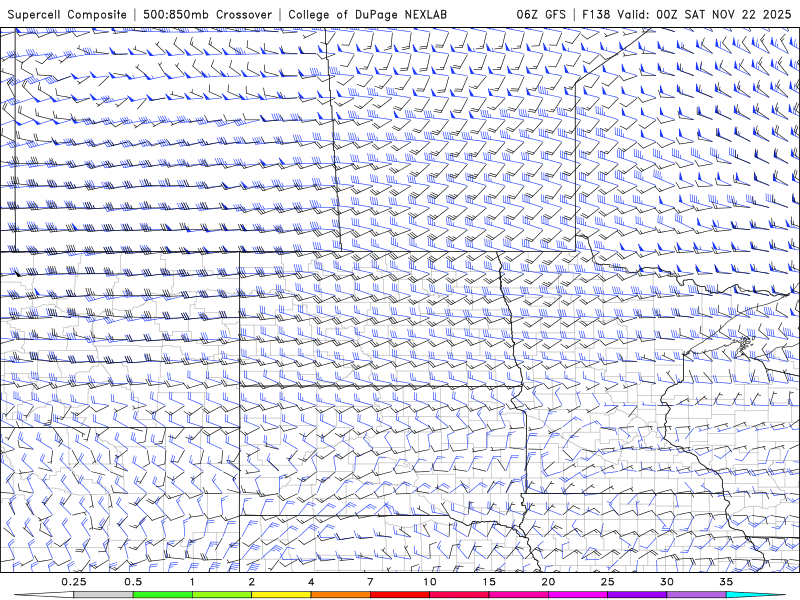This screenshot has height=600, width=800.
Task: Click the legend value 7
Action: click(370, 582)
